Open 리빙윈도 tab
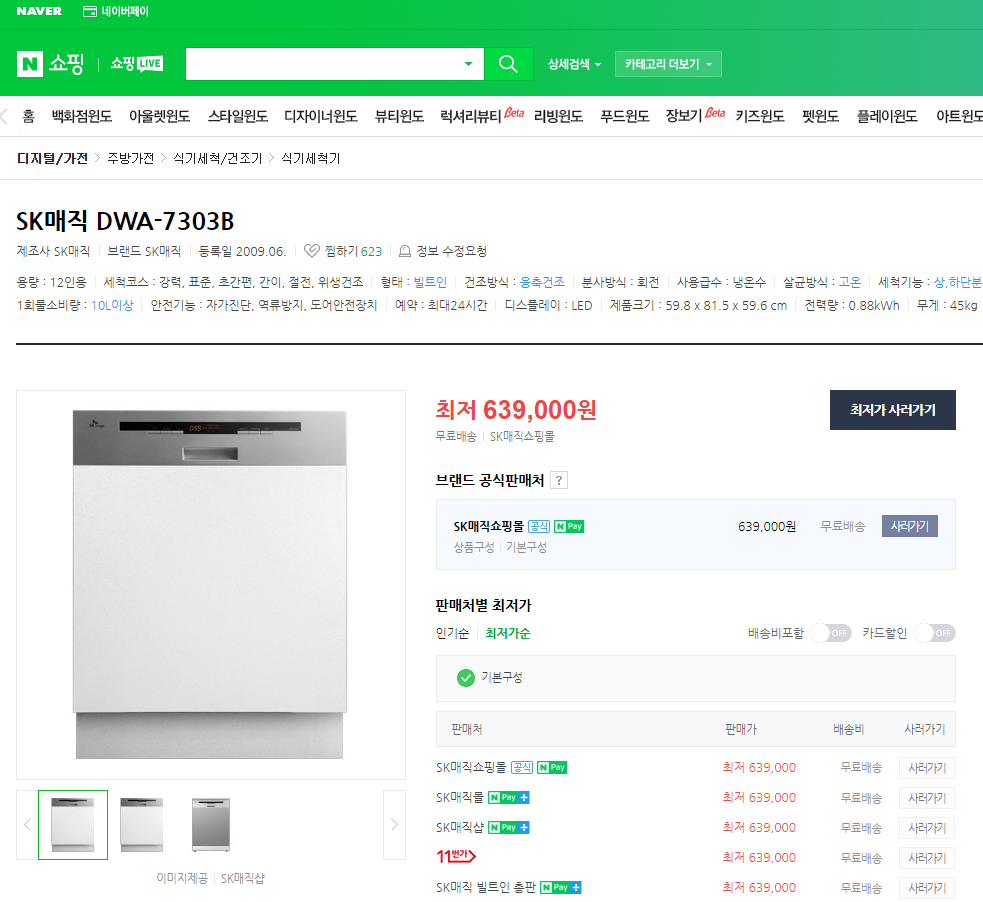This screenshot has width=983, height=902. pyautogui.click(x=559, y=117)
